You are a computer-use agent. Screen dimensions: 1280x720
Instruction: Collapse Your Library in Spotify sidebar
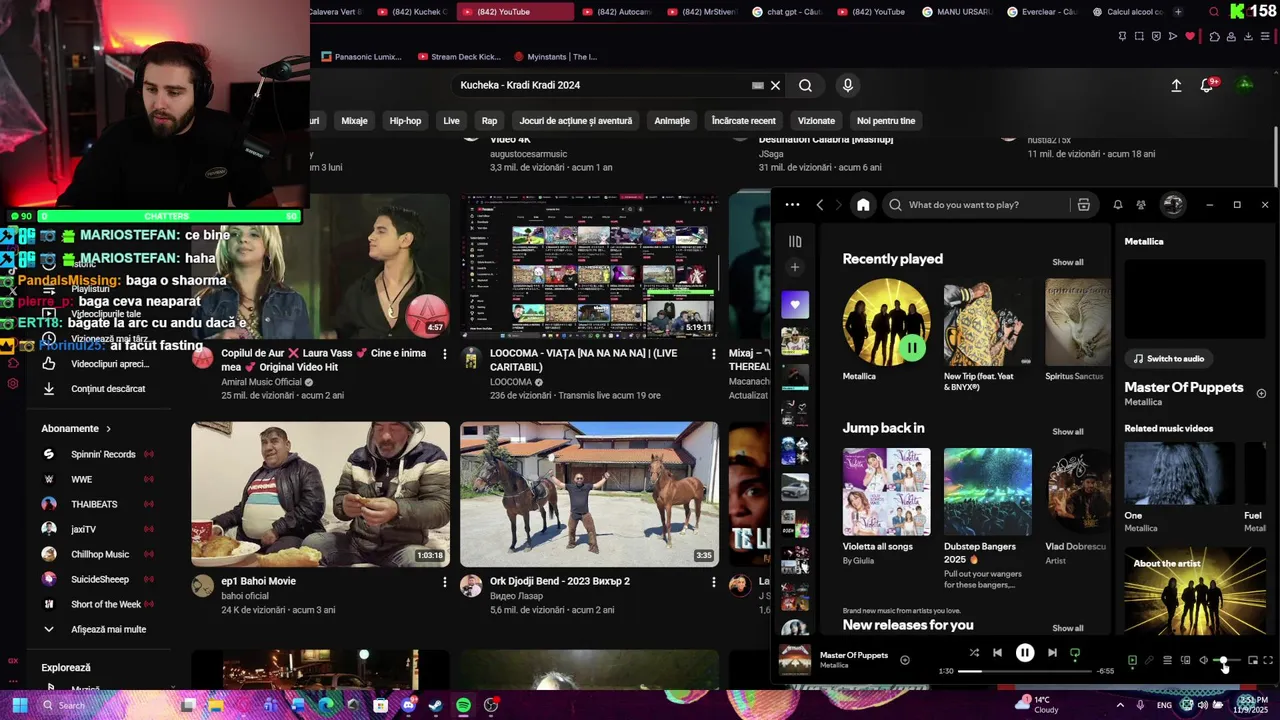795,241
